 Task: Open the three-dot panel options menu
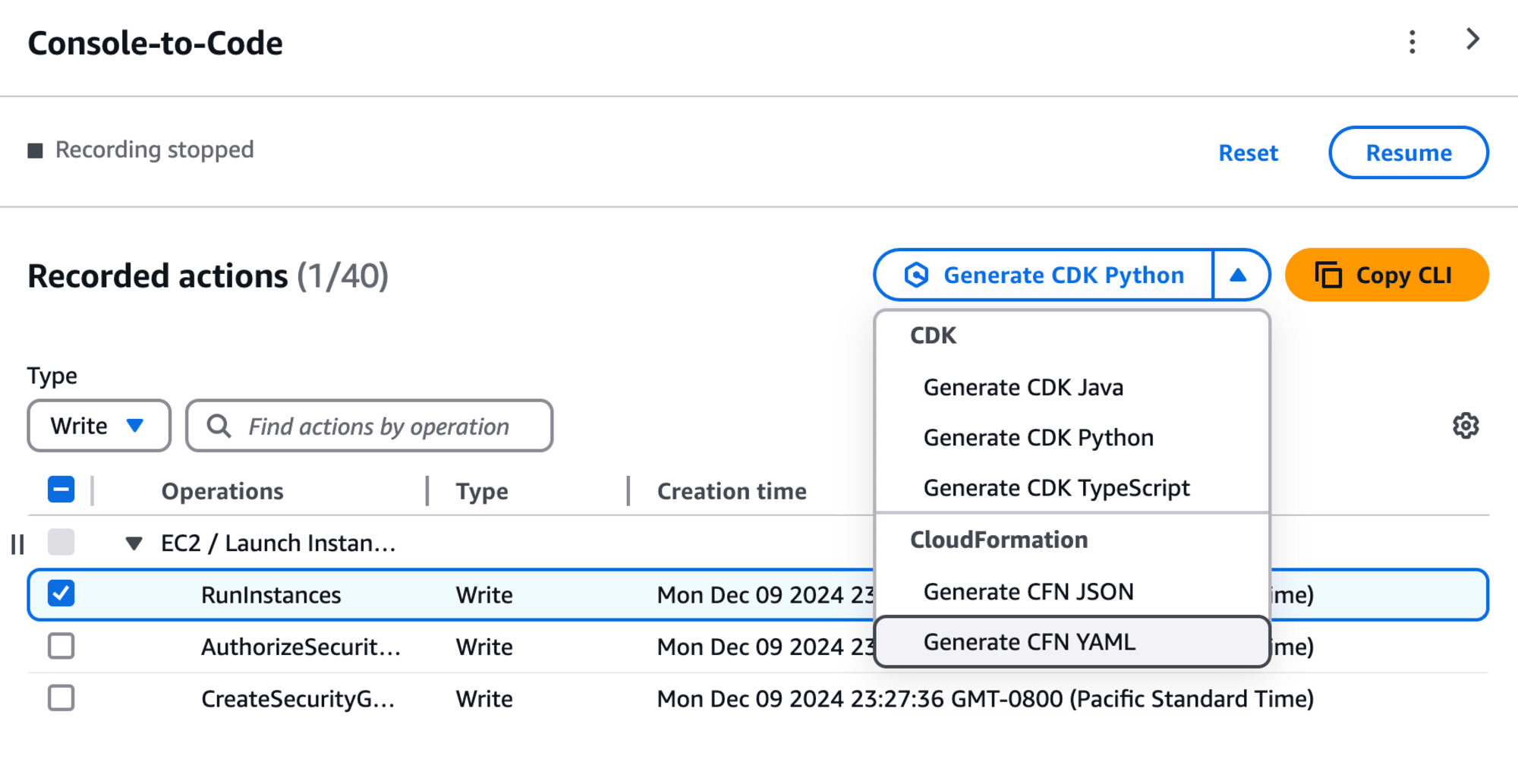(1412, 42)
